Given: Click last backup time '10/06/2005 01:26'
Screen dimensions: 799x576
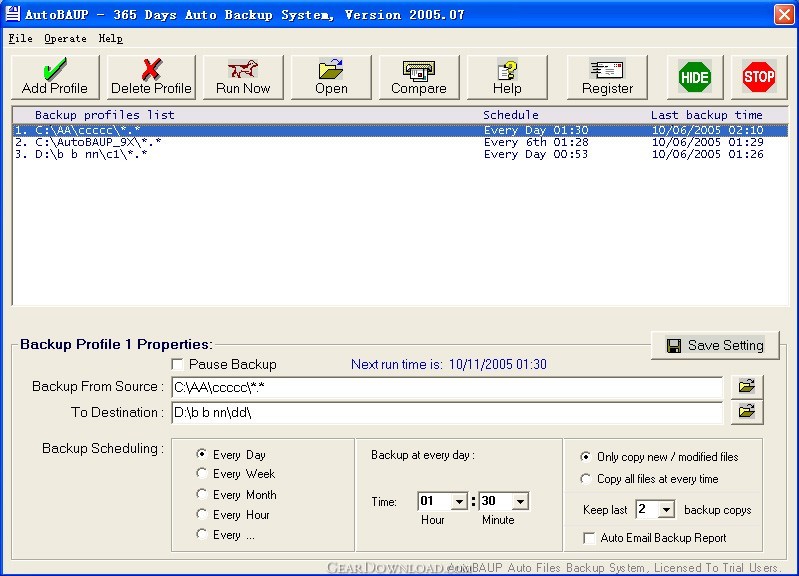Looking at the screenshot, I should (x=708, y=154).
